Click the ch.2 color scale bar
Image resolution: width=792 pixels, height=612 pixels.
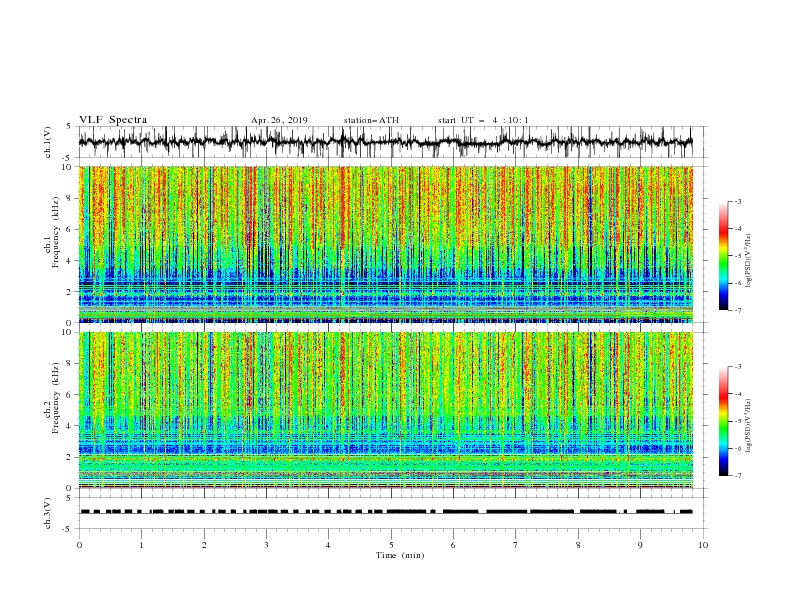723,421
